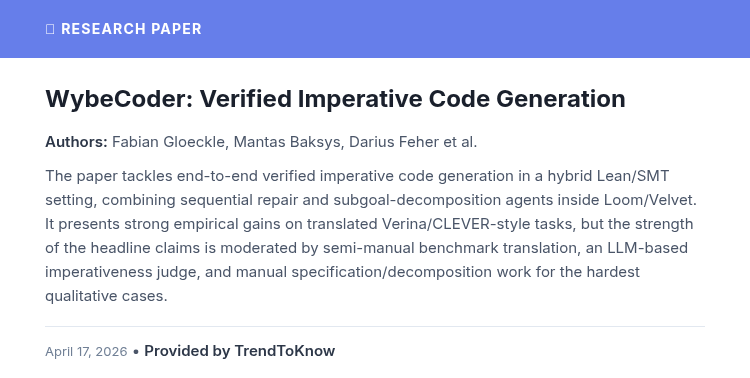The width and height of the screenshot is (750, 378).
Task: Click the 'et al.' text after the authors
Action: [460, 142]
